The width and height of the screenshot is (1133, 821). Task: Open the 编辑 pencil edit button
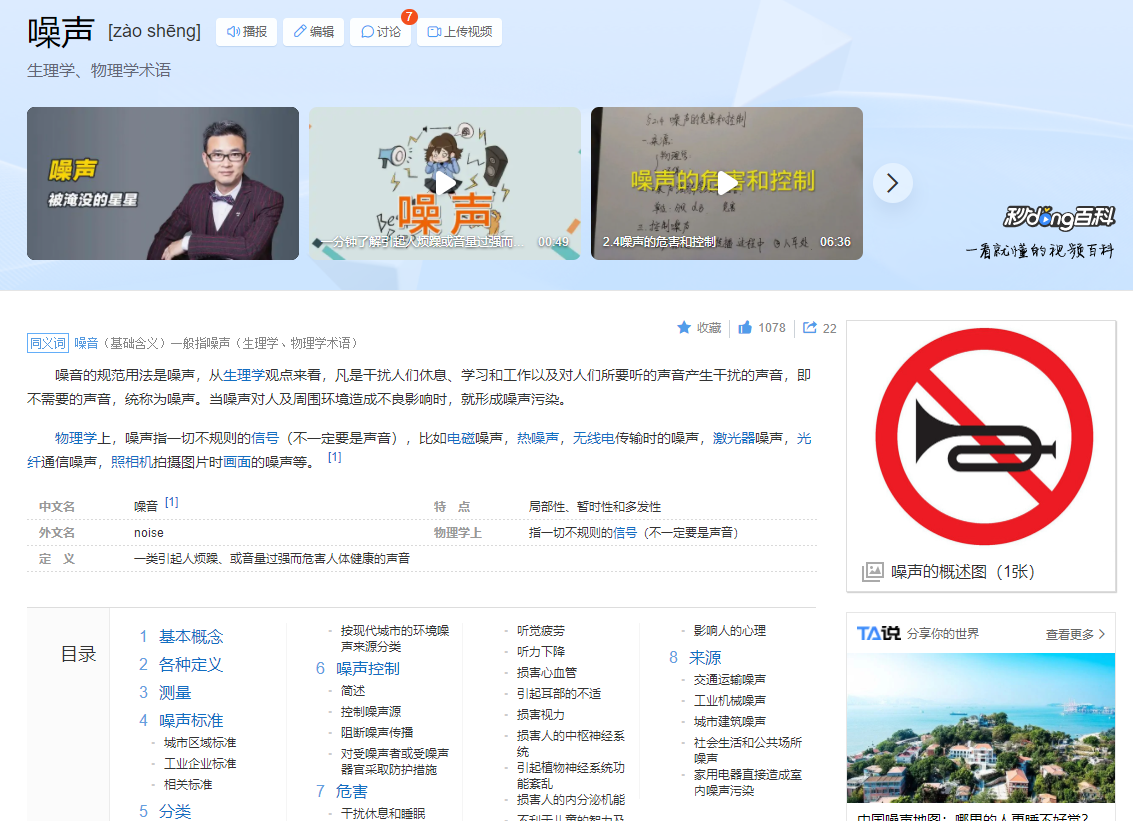[314, 32]
